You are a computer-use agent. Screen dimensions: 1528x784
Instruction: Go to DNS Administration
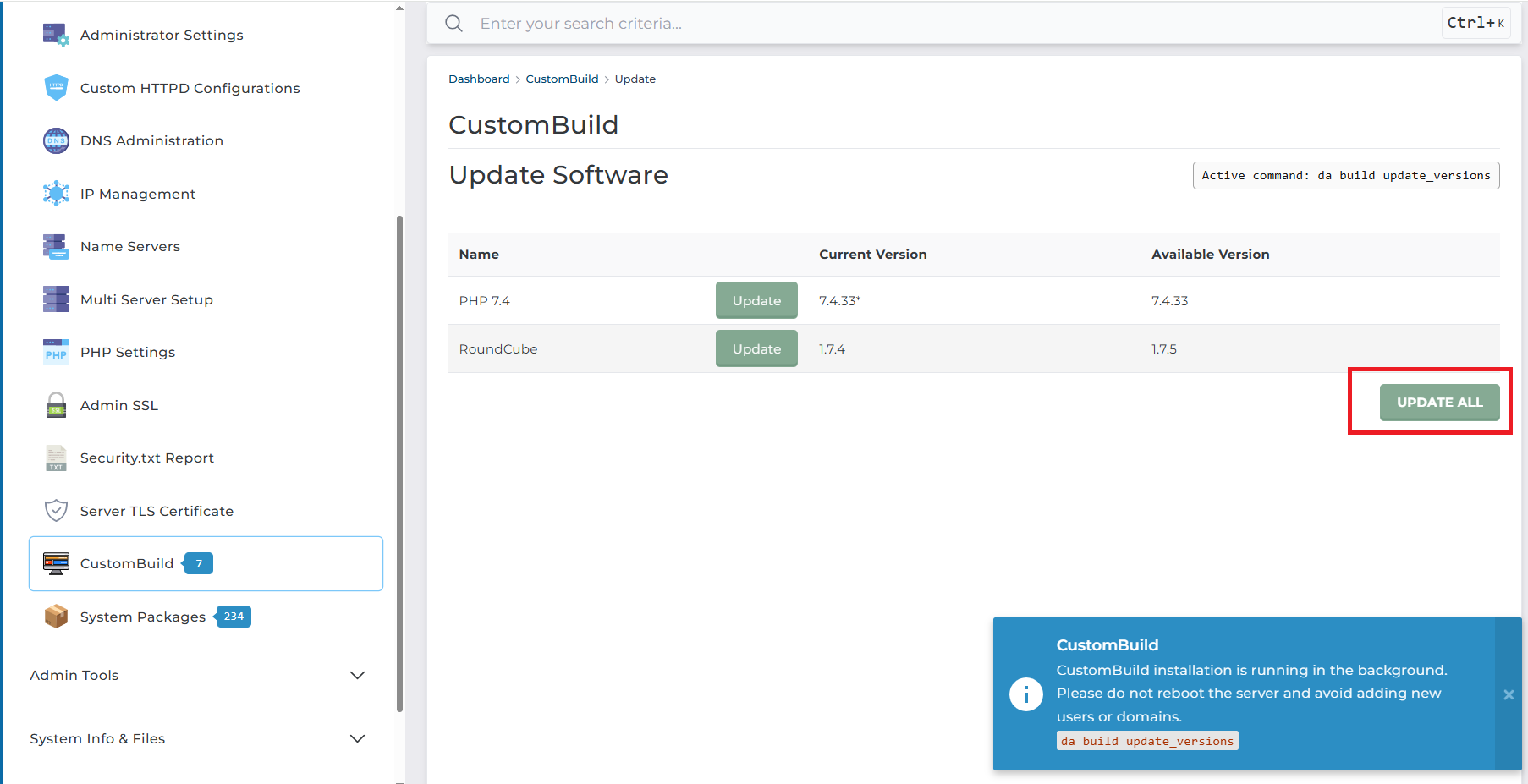pyautogui.click(x=151, y=140)
